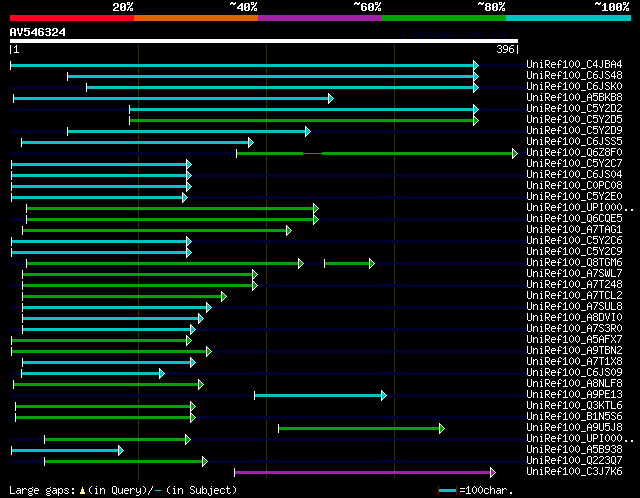Click the arrowhead ending UniRef100_A9PE13's bar
Screen dimensions: 640x498
[384, 395]
